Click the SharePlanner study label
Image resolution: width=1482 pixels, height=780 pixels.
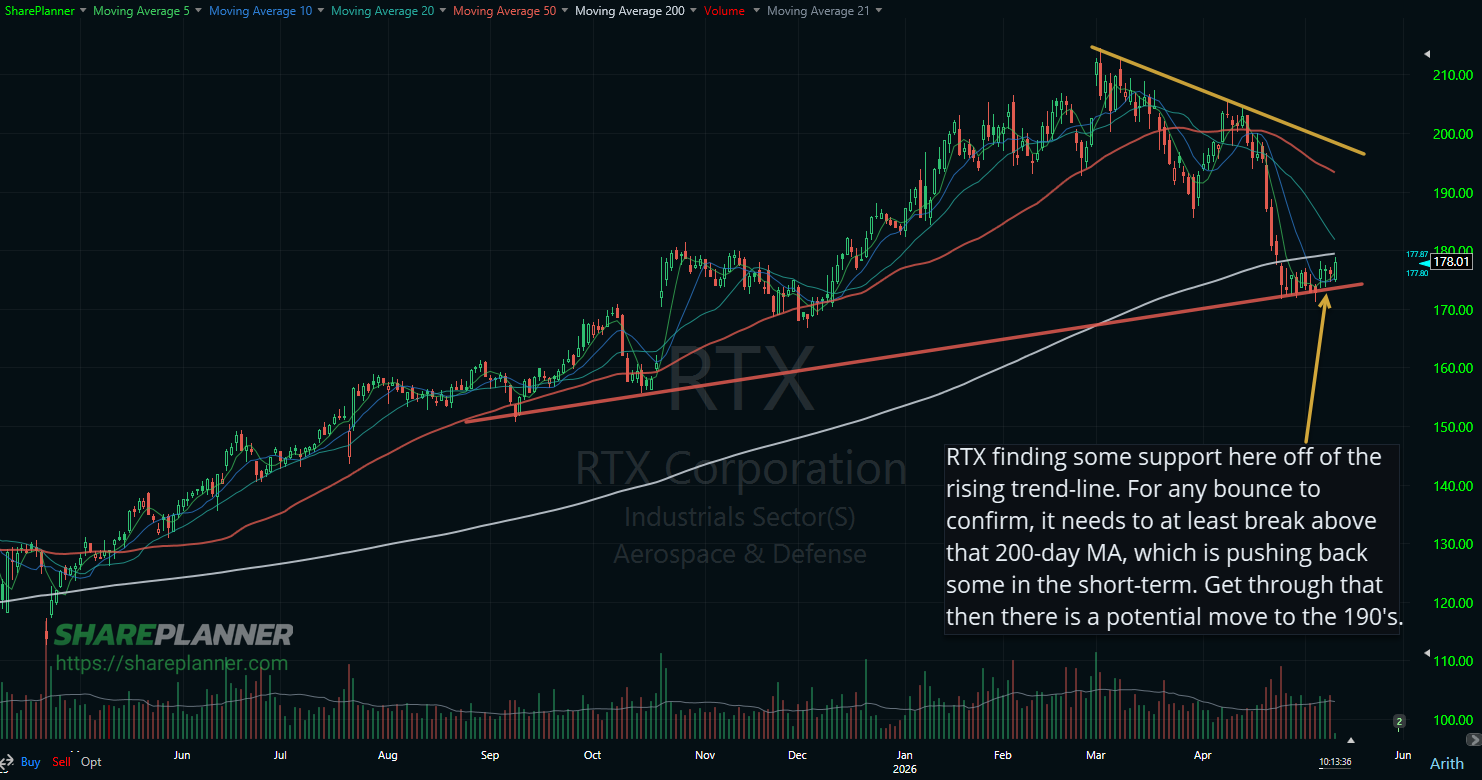pos(40,11)
